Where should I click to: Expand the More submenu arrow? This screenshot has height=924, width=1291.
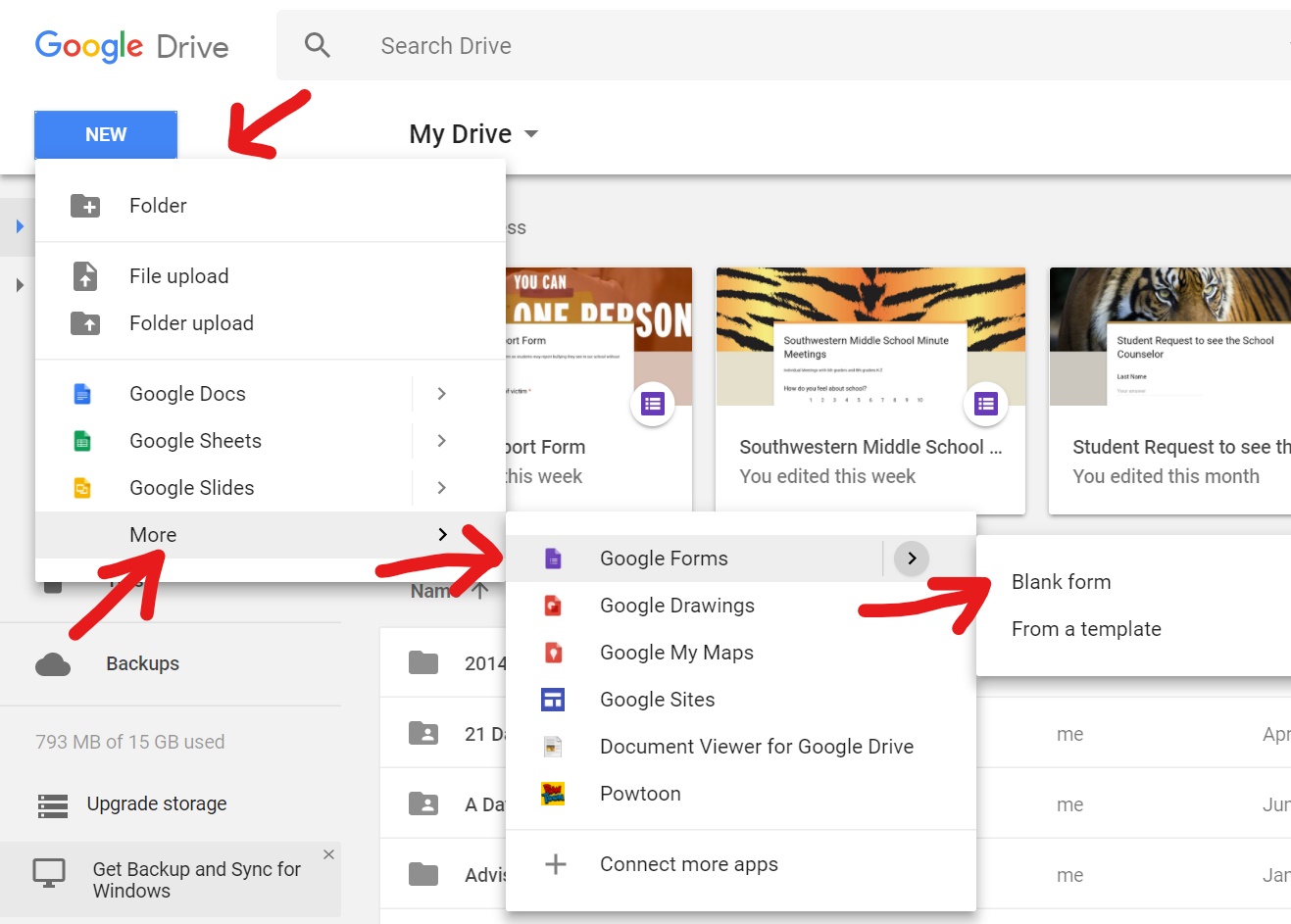442,535
